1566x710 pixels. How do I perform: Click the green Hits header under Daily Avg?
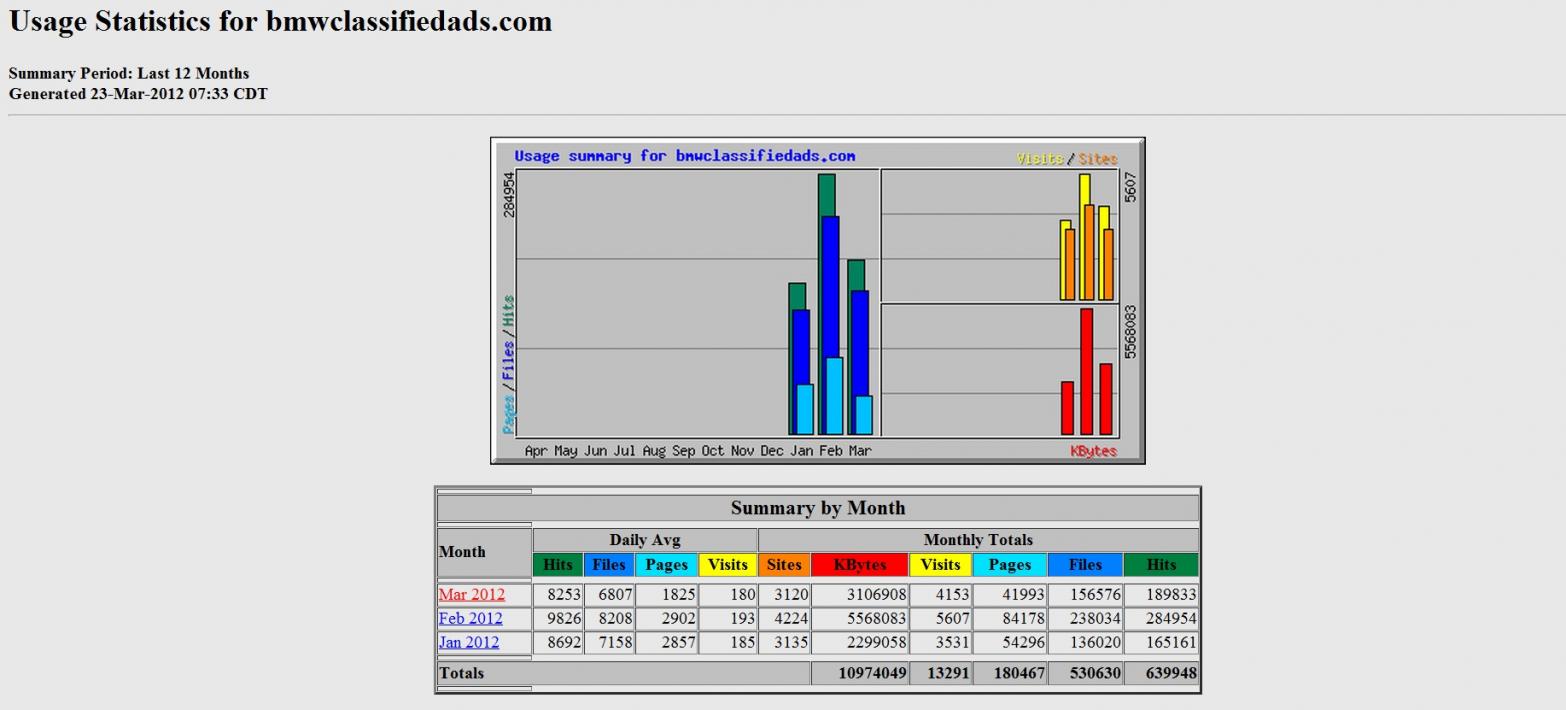click(x=558, y=565)
